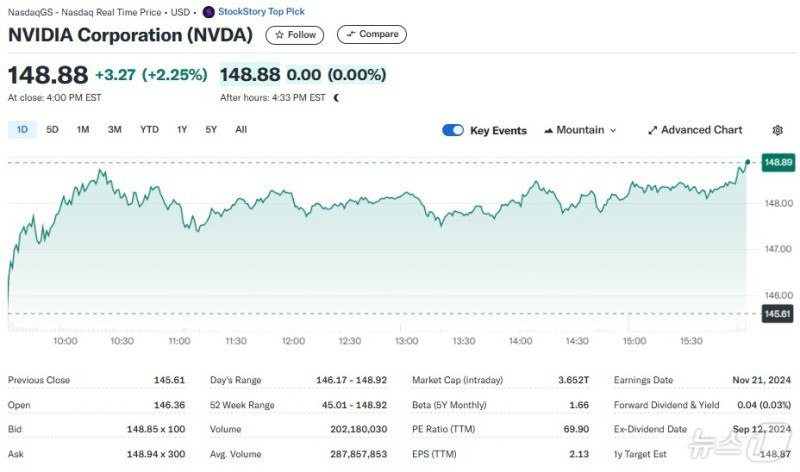Screen dimensions: 800x472
Task: Click the 148.89 current price chart label
Action: point(778,162)
